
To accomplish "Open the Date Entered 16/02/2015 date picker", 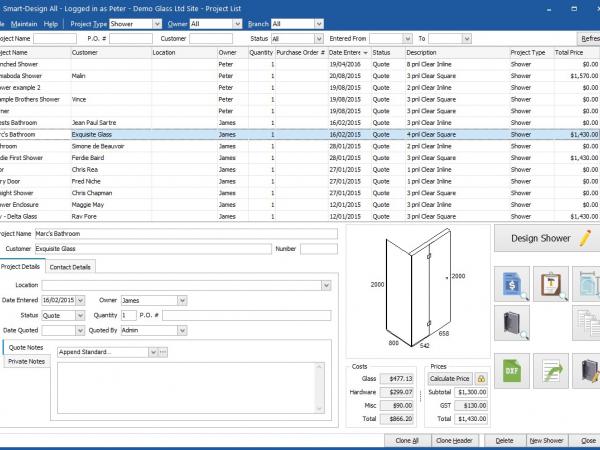I will pyautogui.click(x=80, y=300).
